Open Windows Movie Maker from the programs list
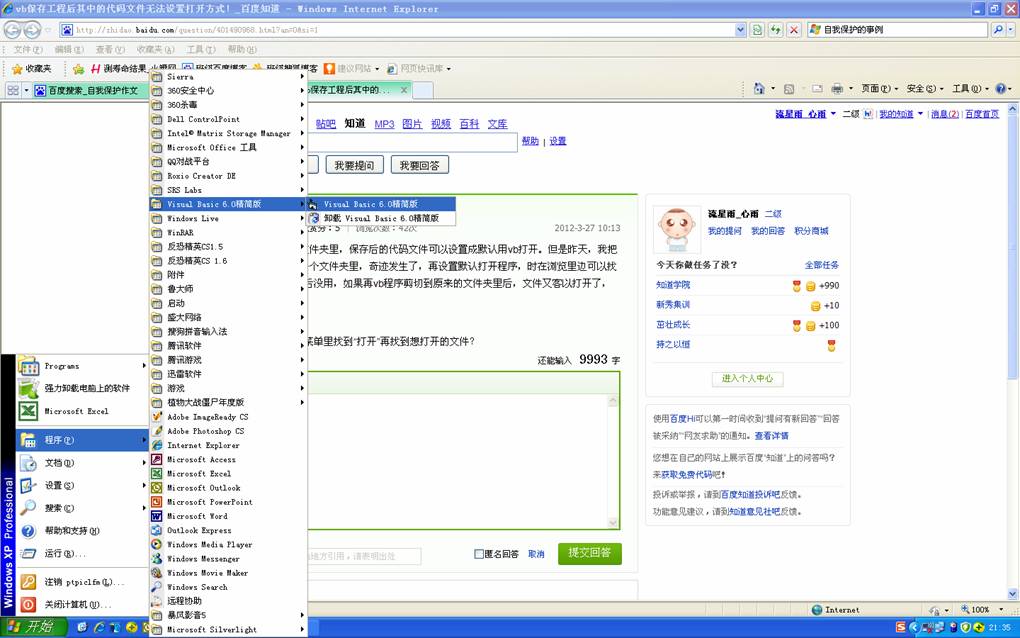 (228, 573)
